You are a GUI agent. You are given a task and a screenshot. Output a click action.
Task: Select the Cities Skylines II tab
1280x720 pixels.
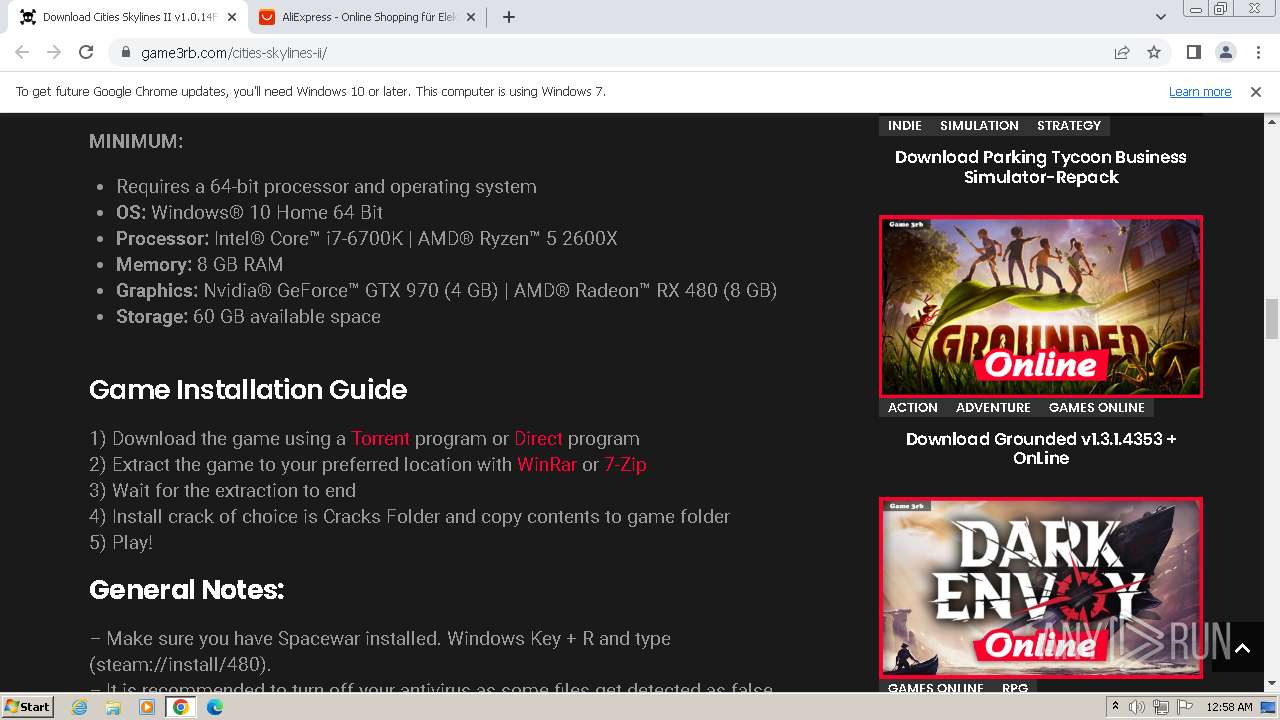tap(128, 17)
